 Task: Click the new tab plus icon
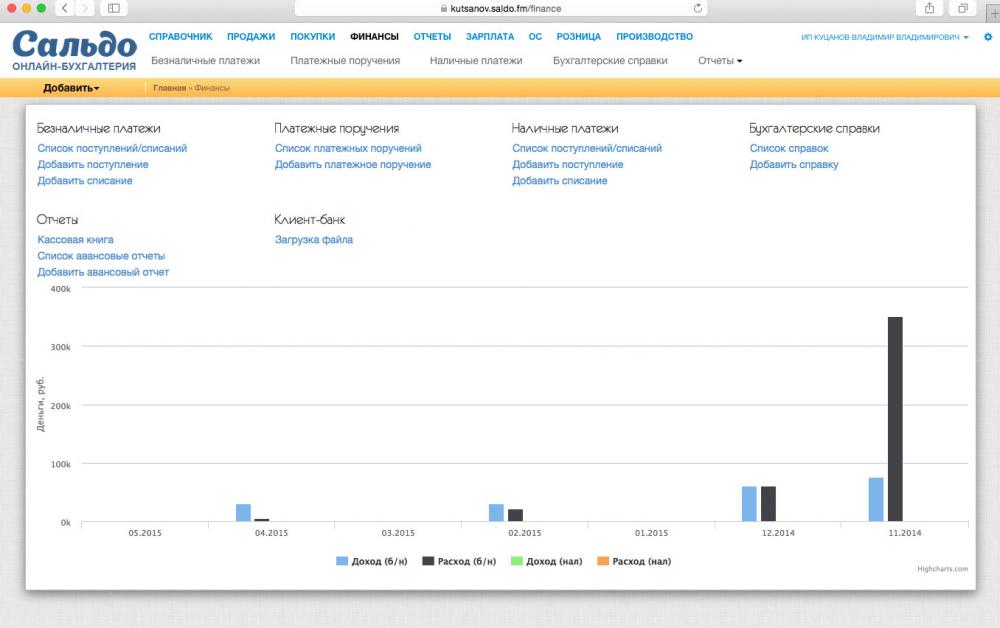pyautogui.click(x=993, y=11)
